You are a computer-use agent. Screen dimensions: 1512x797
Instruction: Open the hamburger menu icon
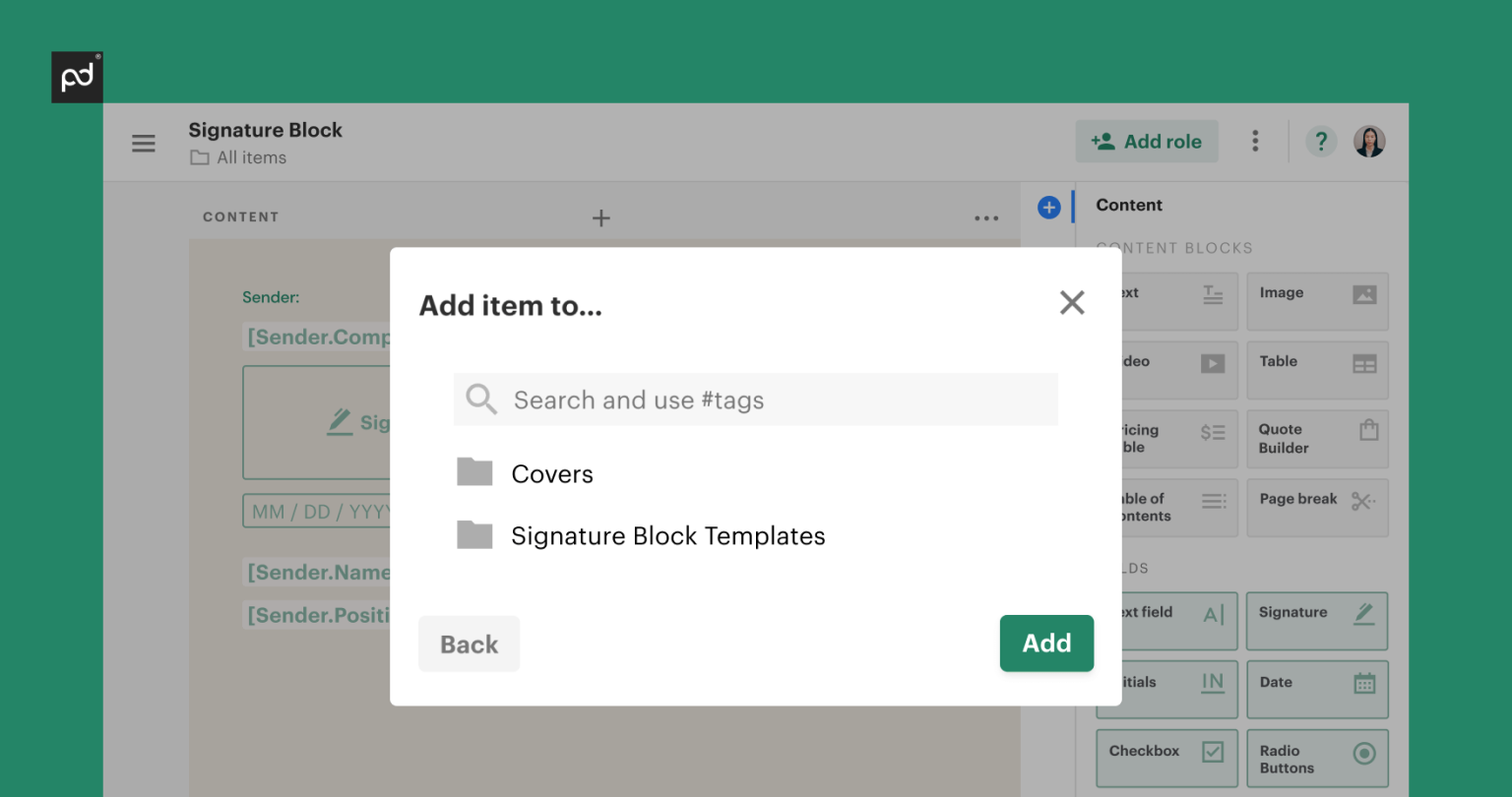point(144,144)
